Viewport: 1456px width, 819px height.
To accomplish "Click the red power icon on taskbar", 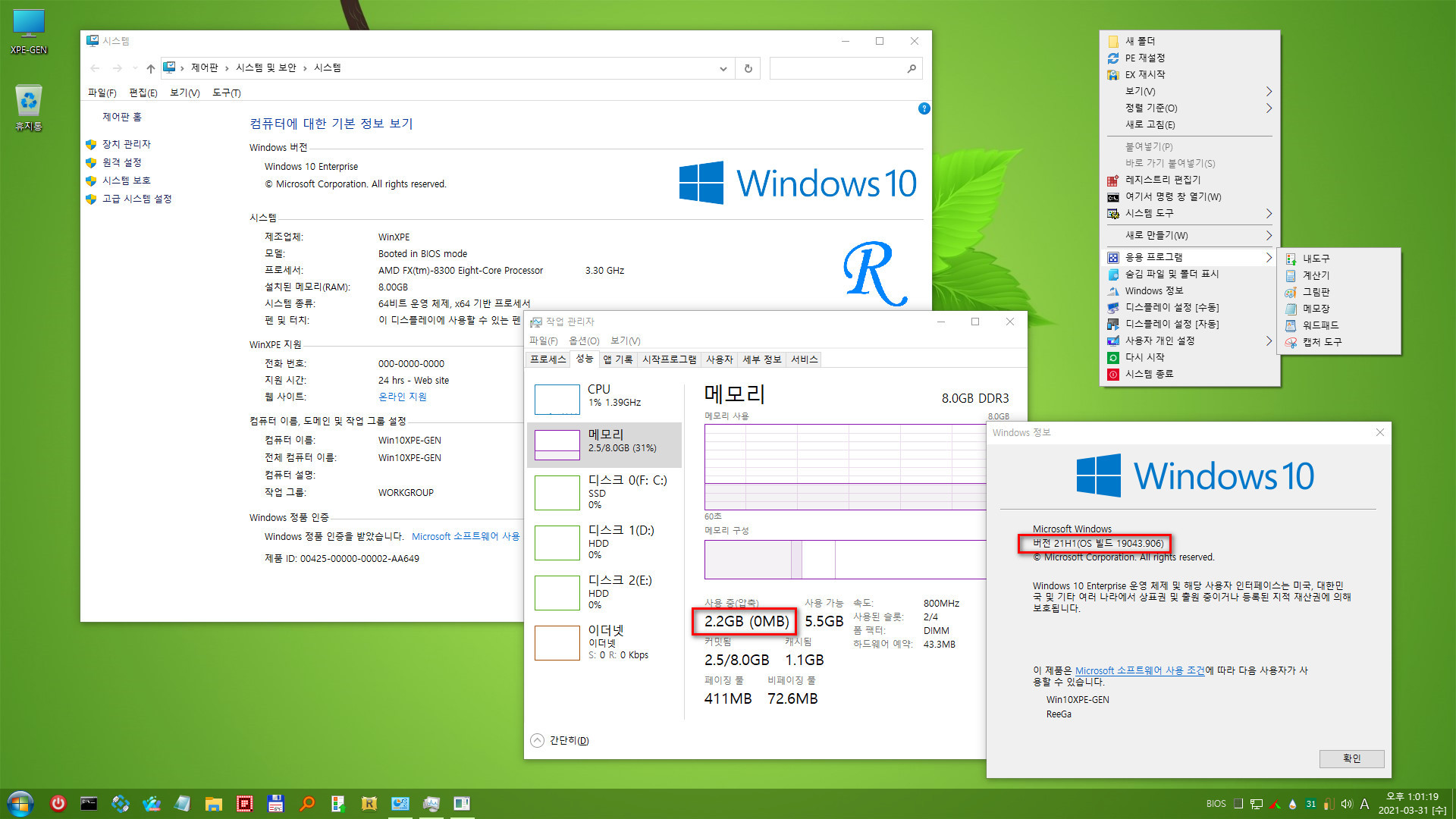I will tap(58, 804).
